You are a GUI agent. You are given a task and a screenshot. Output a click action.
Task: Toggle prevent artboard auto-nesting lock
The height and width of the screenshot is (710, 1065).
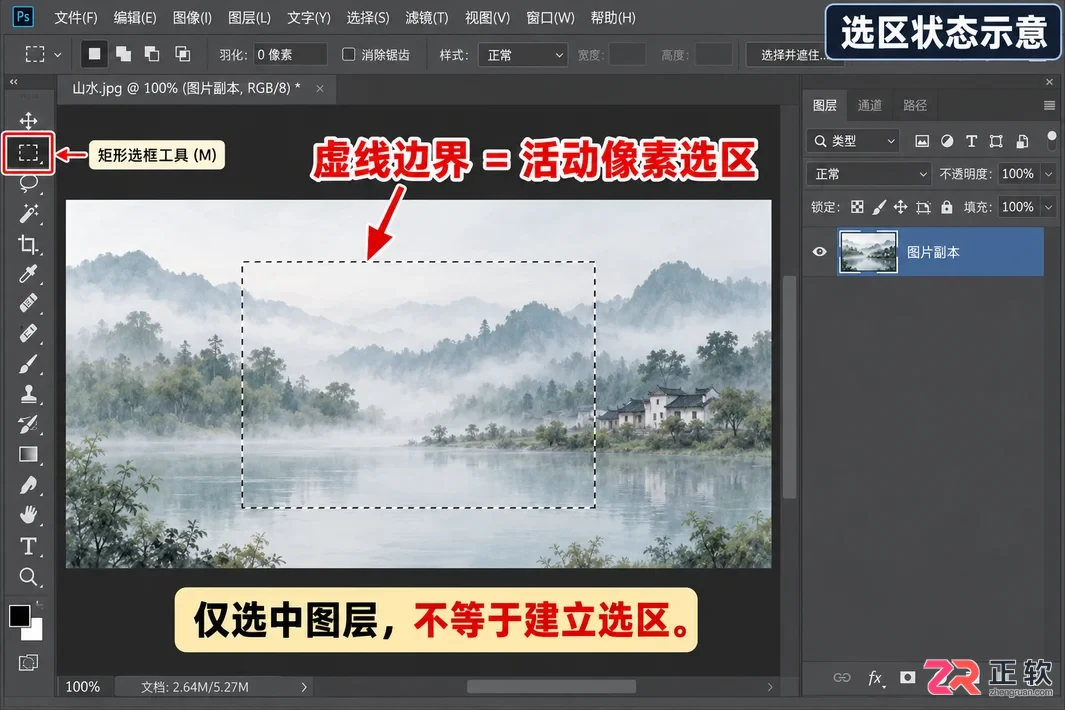tap(923, 207)
